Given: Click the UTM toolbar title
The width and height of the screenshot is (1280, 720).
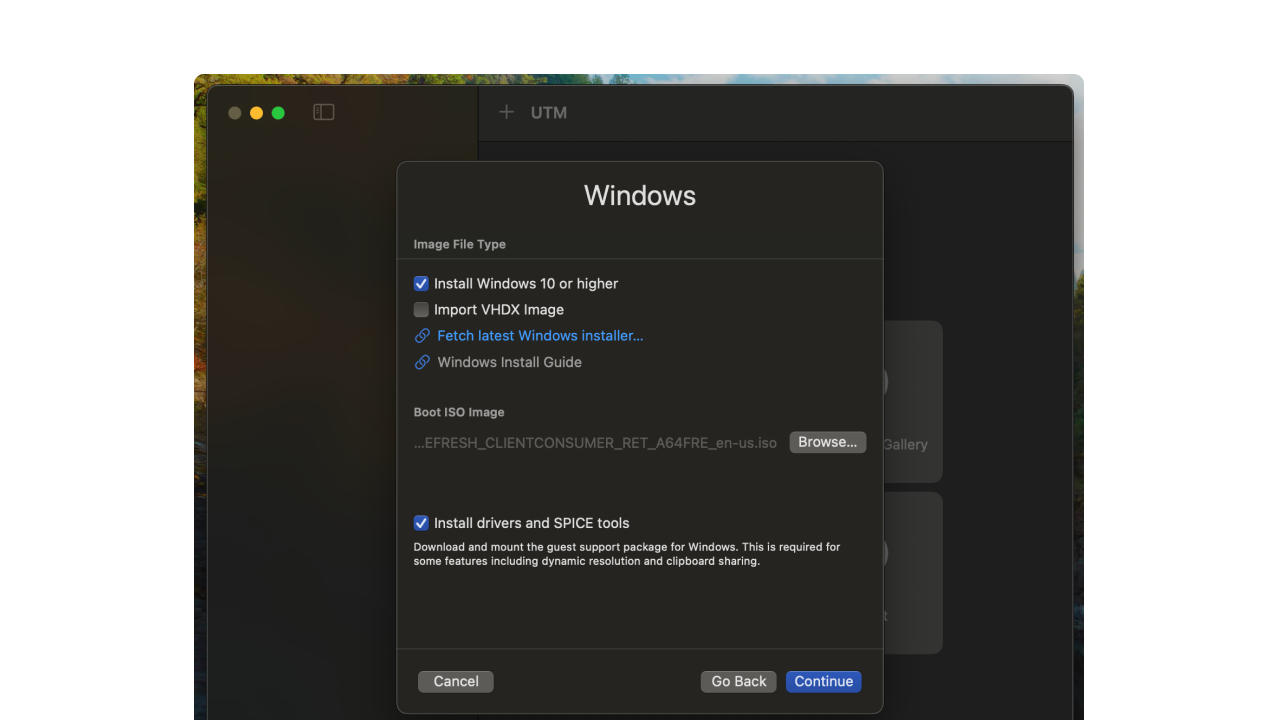Looking at the screenshot, I should pyautogui.click(x=548, y=112).
